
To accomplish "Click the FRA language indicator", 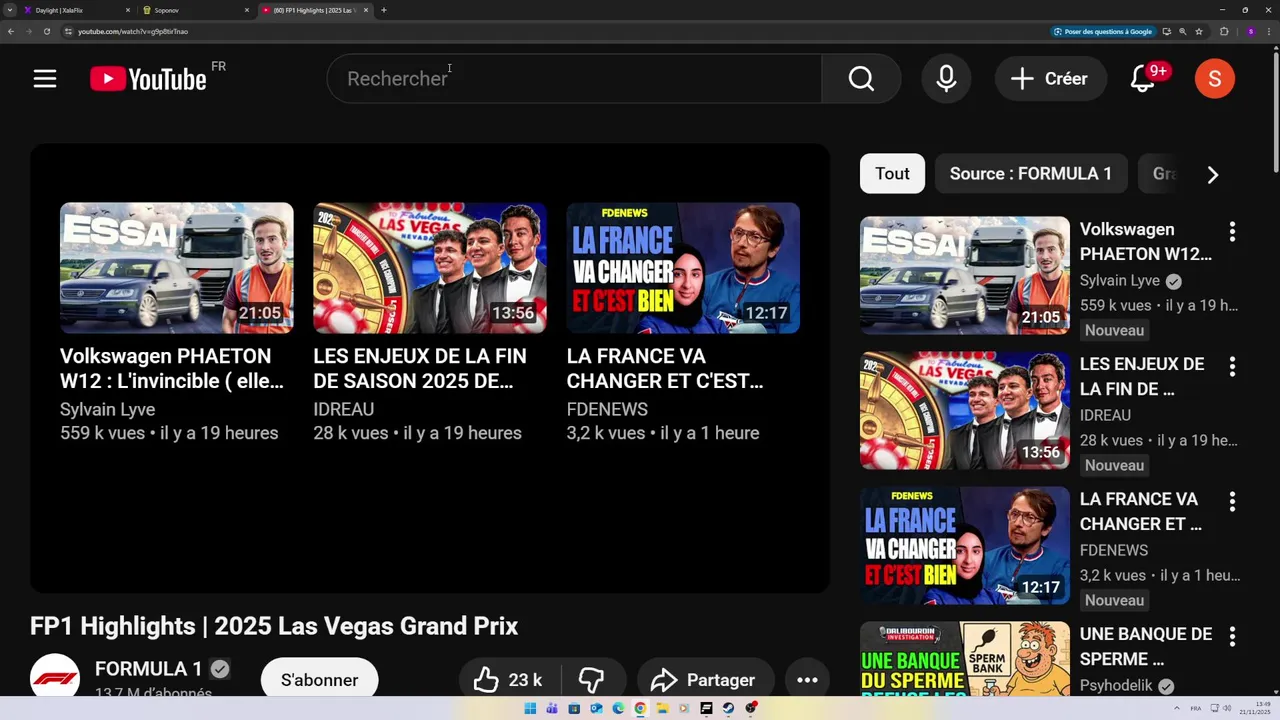I will (x=1196, y=708).
